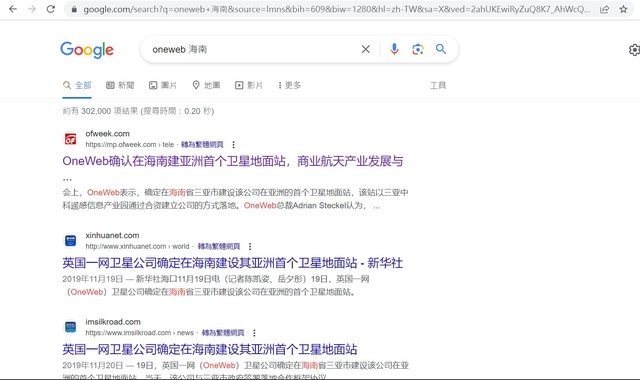Switch to the 圖片 images tab
Viewport: 640px width, 380px height.
[163, 85]
